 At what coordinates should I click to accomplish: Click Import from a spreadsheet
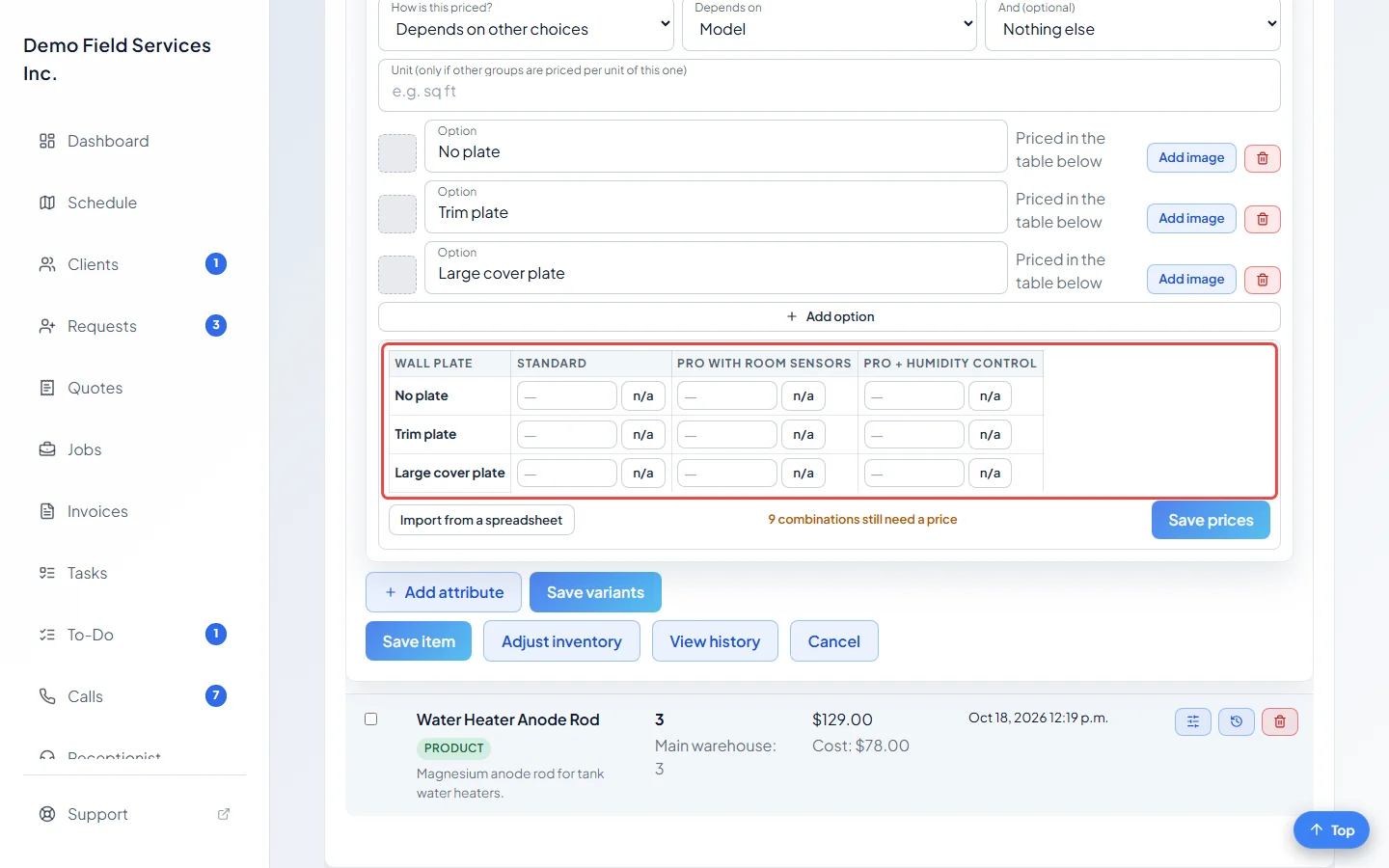481,520
